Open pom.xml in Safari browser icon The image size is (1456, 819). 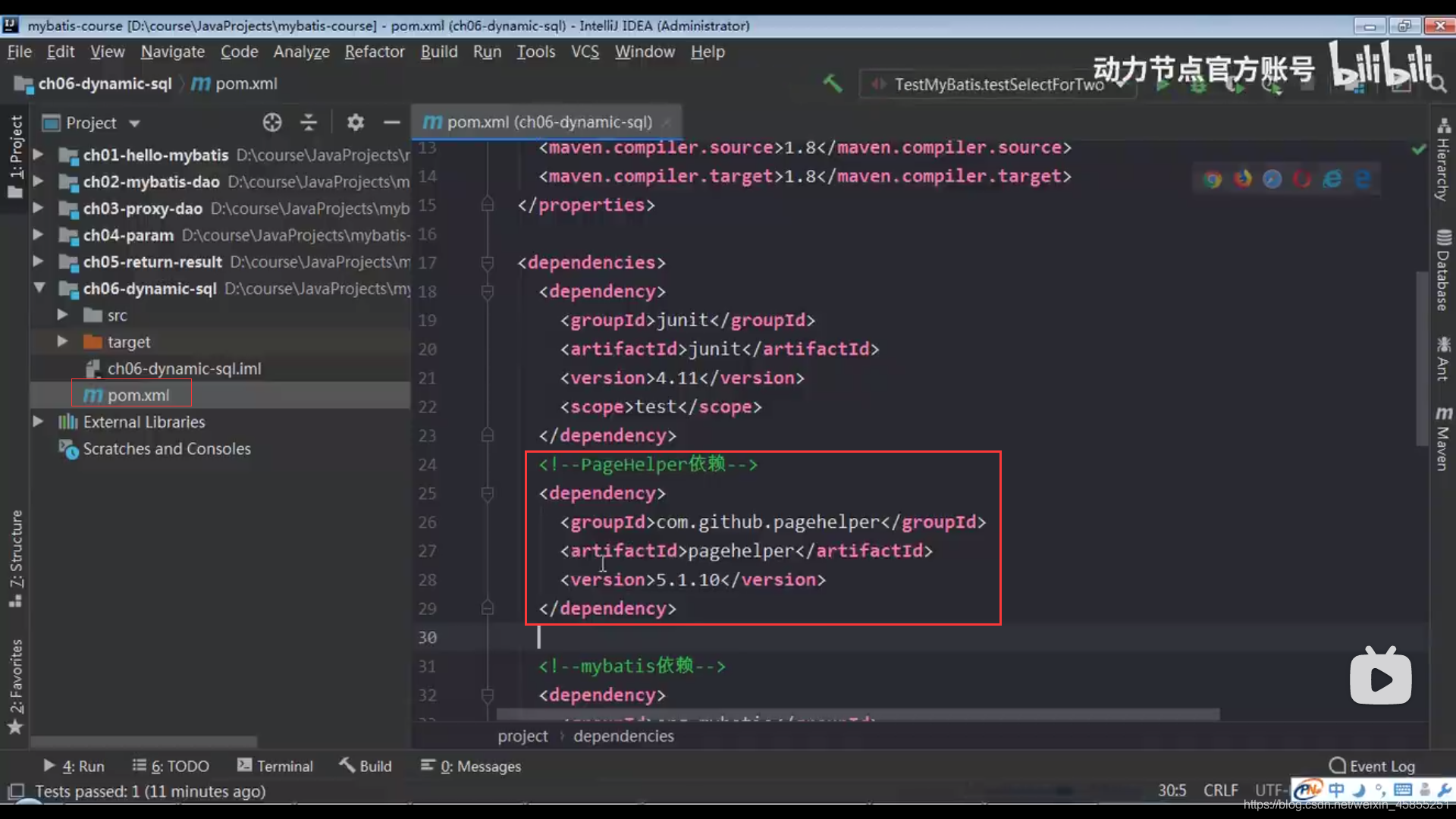1272,179
